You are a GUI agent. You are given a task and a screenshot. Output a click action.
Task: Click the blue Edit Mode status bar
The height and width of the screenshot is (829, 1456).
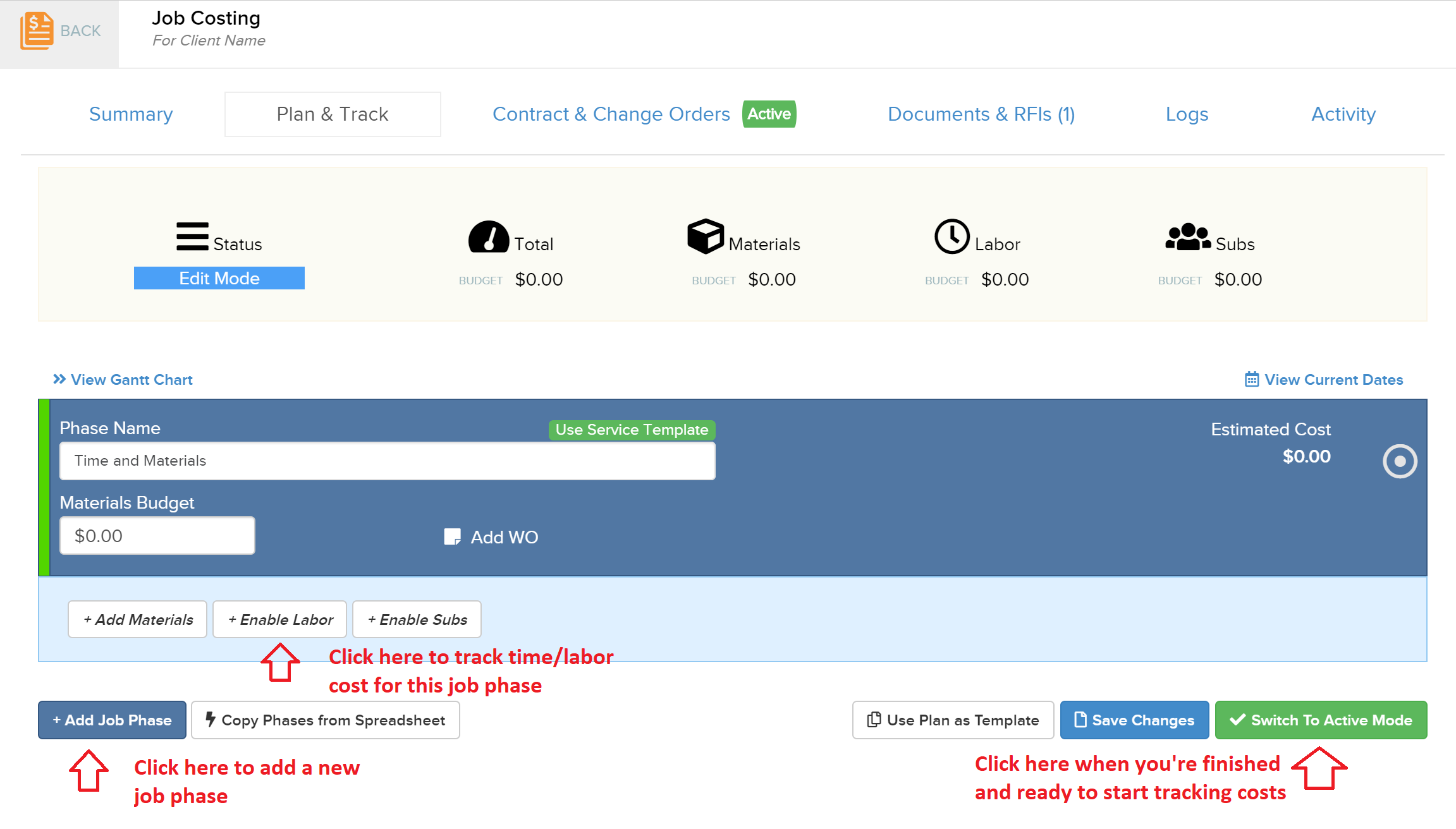coord(219,278)
